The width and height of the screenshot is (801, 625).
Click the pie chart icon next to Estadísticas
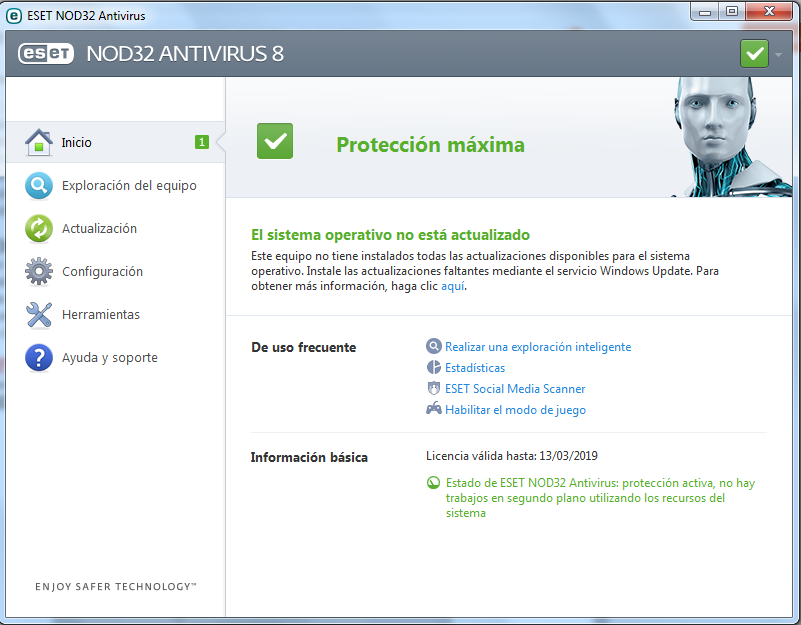pos(434,367)
